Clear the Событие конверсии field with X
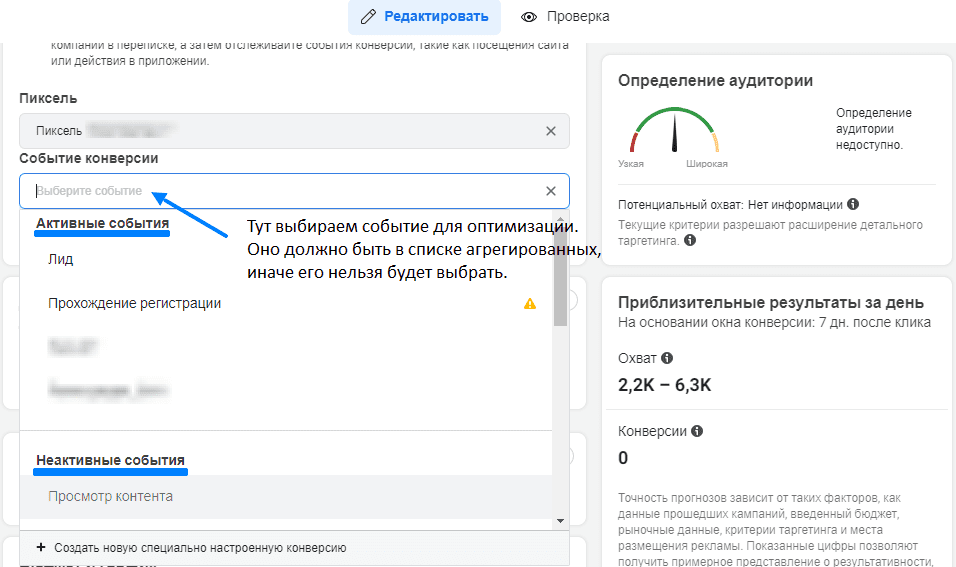Image resolution: width=956 pixels, height=567 pixels. pos(550,191)
